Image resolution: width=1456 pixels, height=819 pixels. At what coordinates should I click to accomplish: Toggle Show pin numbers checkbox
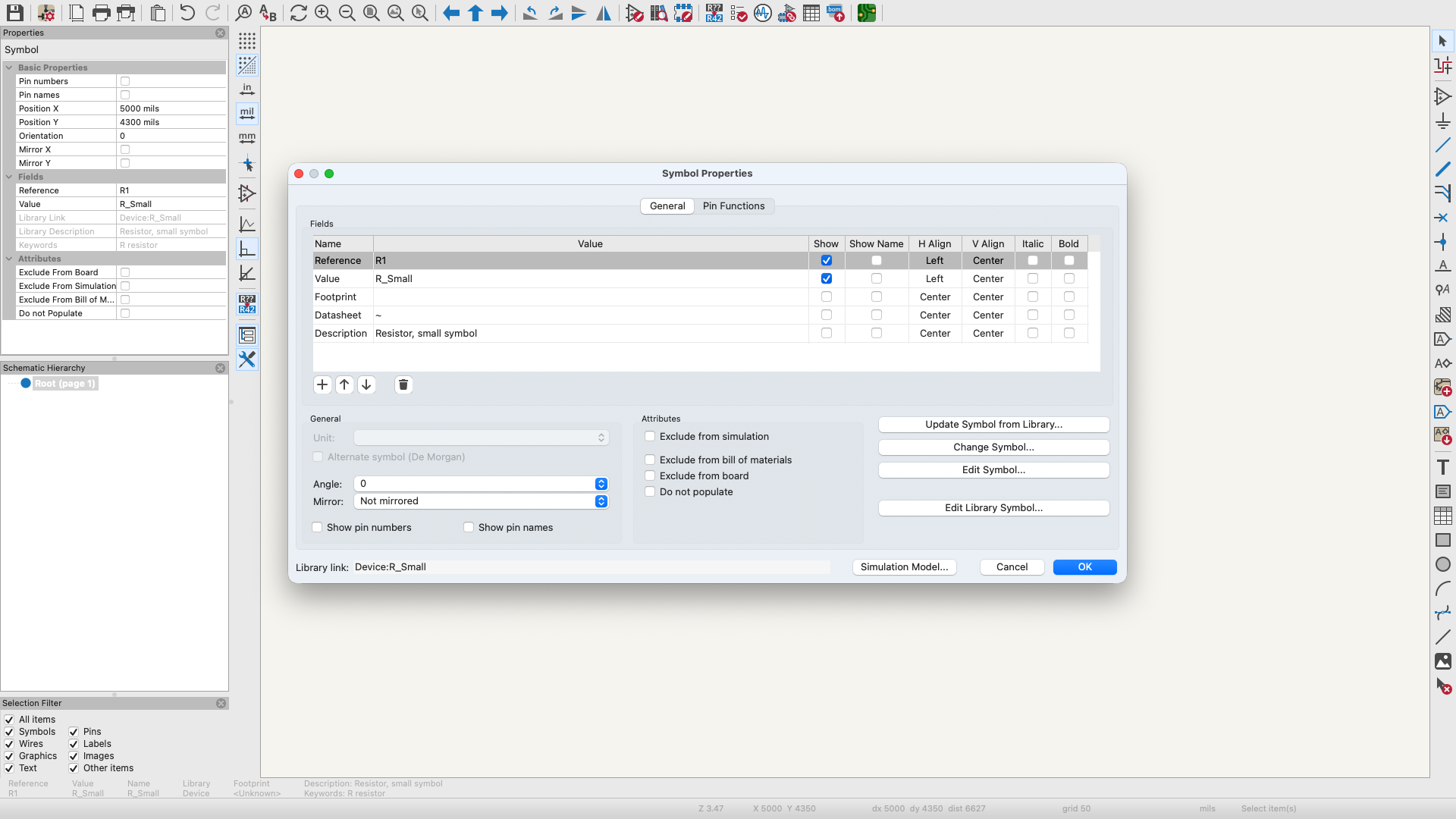pos(318,527)
